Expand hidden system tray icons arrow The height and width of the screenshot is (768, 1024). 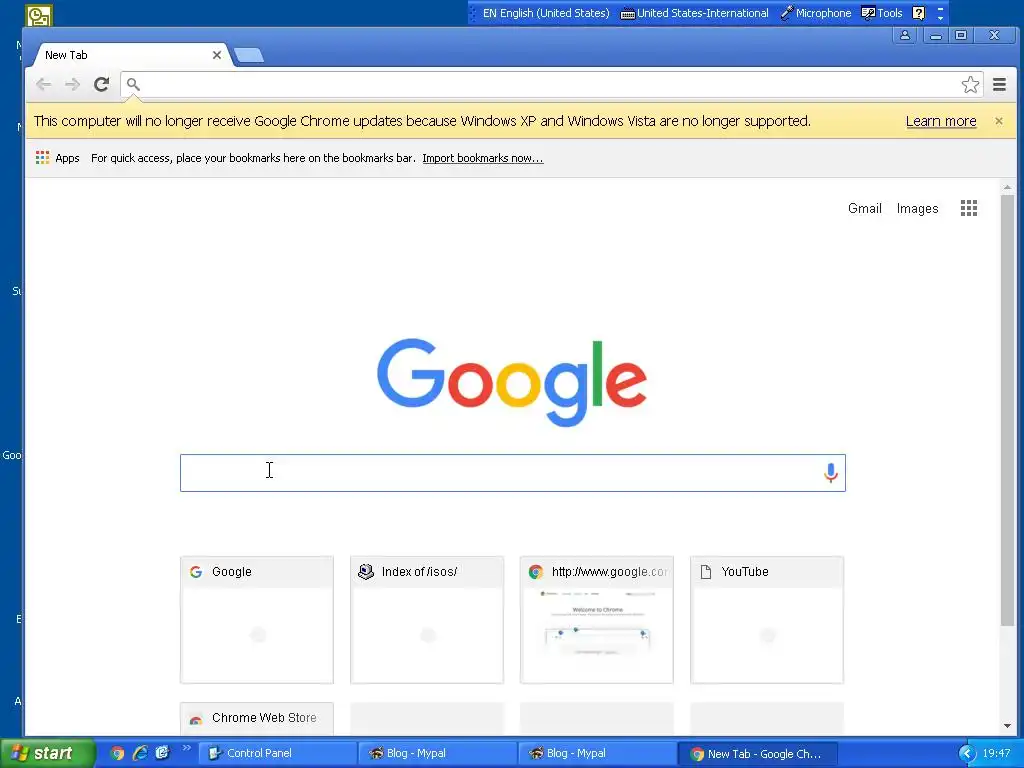[967, 754]
